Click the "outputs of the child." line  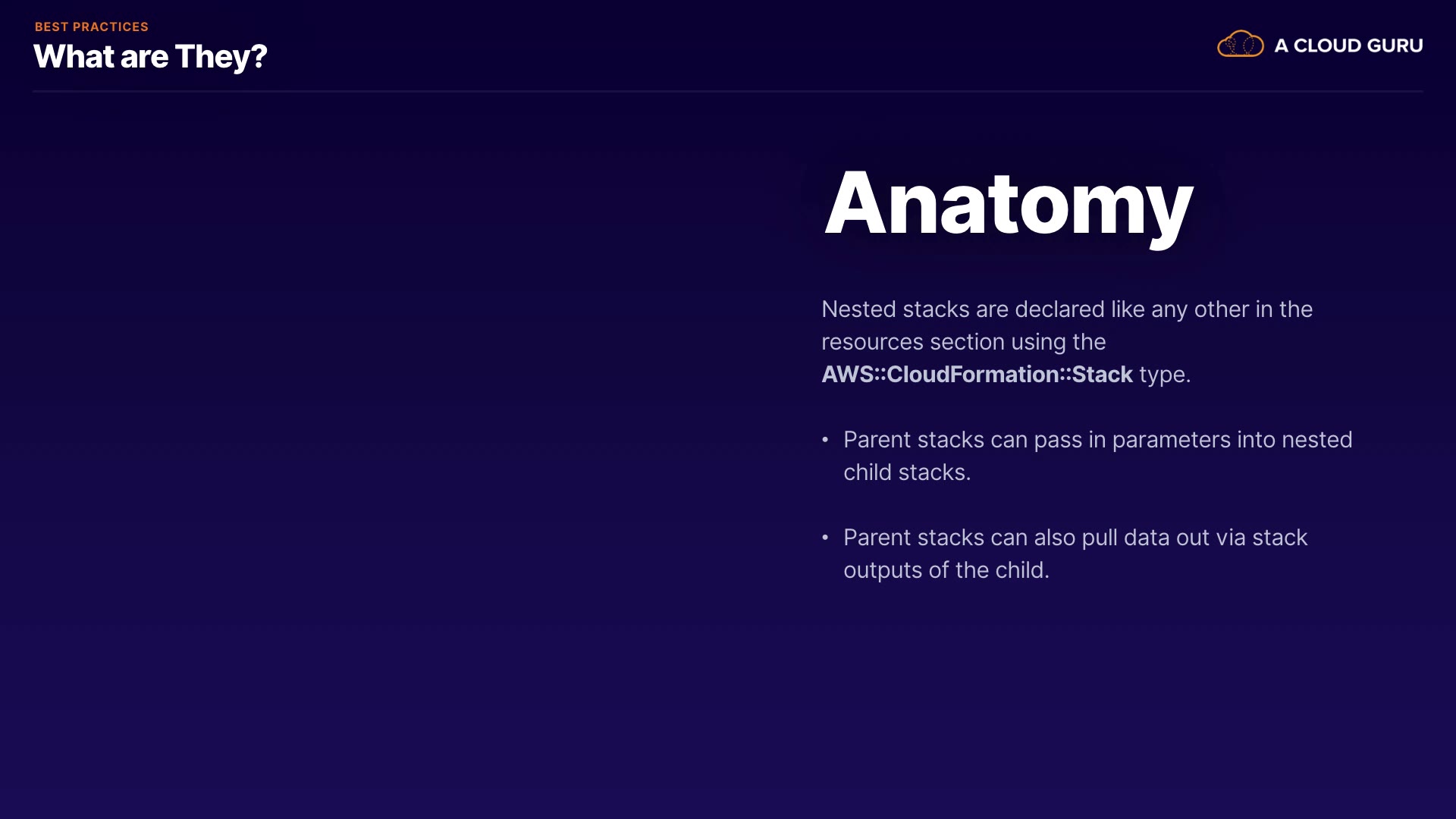[x=946, y=570]
